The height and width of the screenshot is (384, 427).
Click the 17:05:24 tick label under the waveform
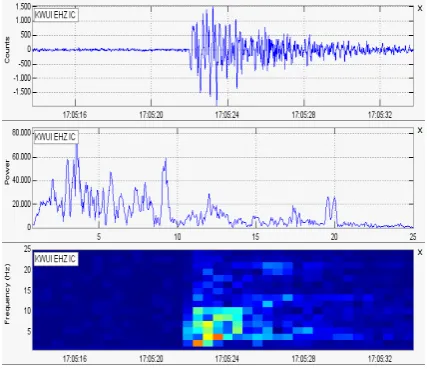[227, 115]
